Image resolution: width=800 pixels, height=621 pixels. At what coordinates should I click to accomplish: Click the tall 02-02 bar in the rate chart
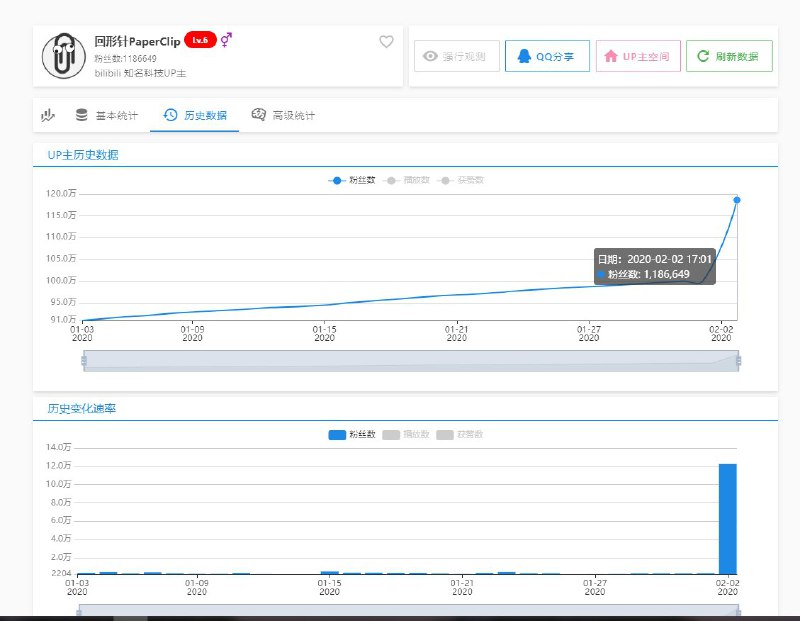point(727,520)
